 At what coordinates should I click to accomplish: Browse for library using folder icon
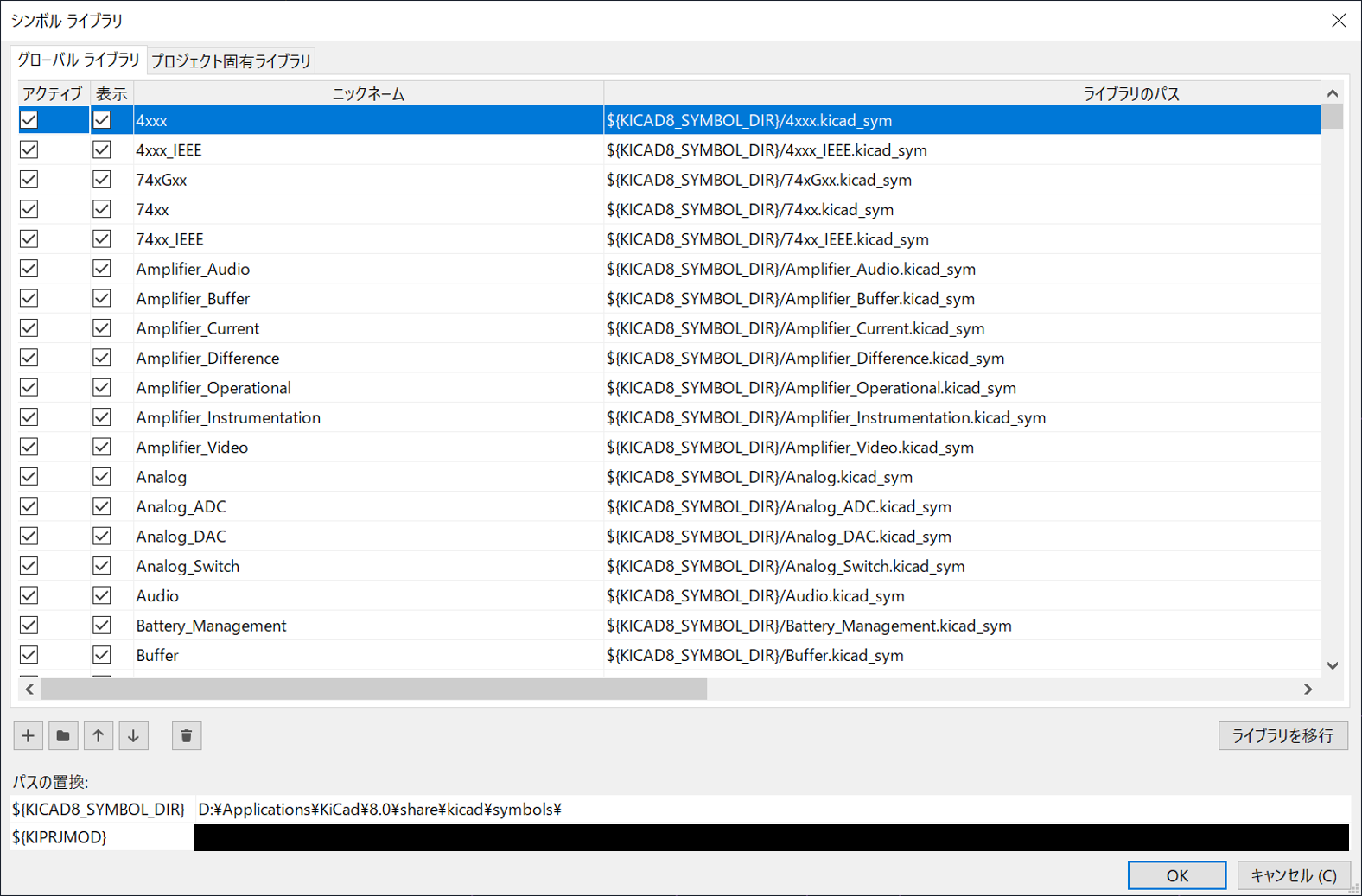coord(63,735)
